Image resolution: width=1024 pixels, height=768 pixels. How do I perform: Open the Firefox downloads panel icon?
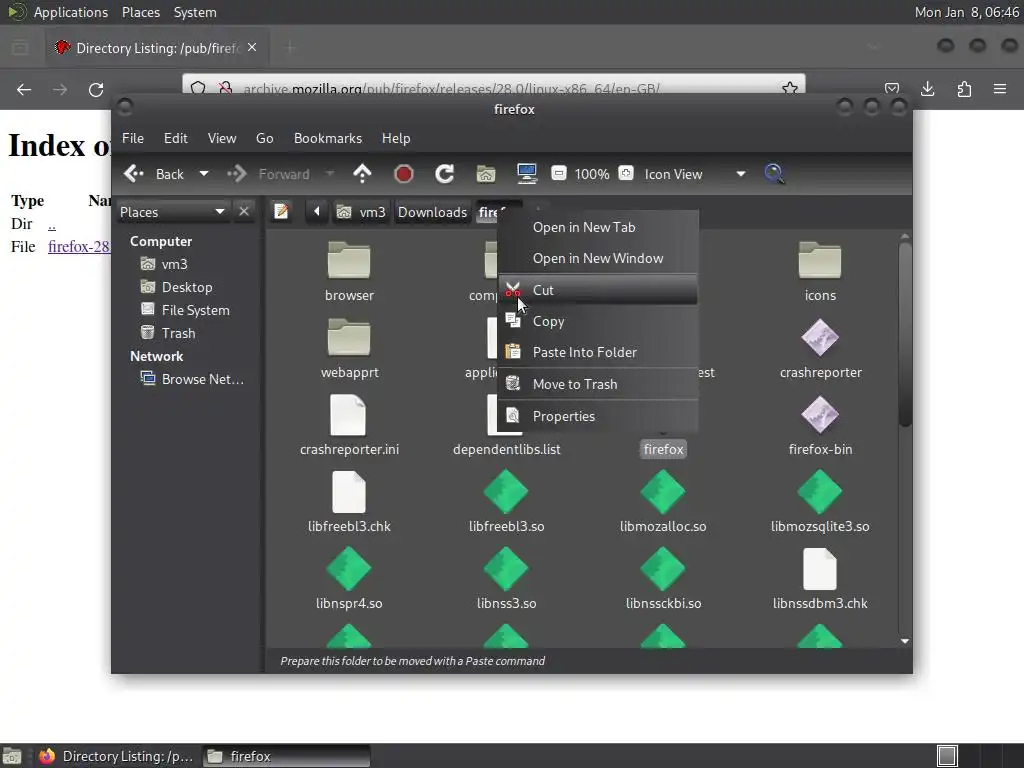point(927,89)
